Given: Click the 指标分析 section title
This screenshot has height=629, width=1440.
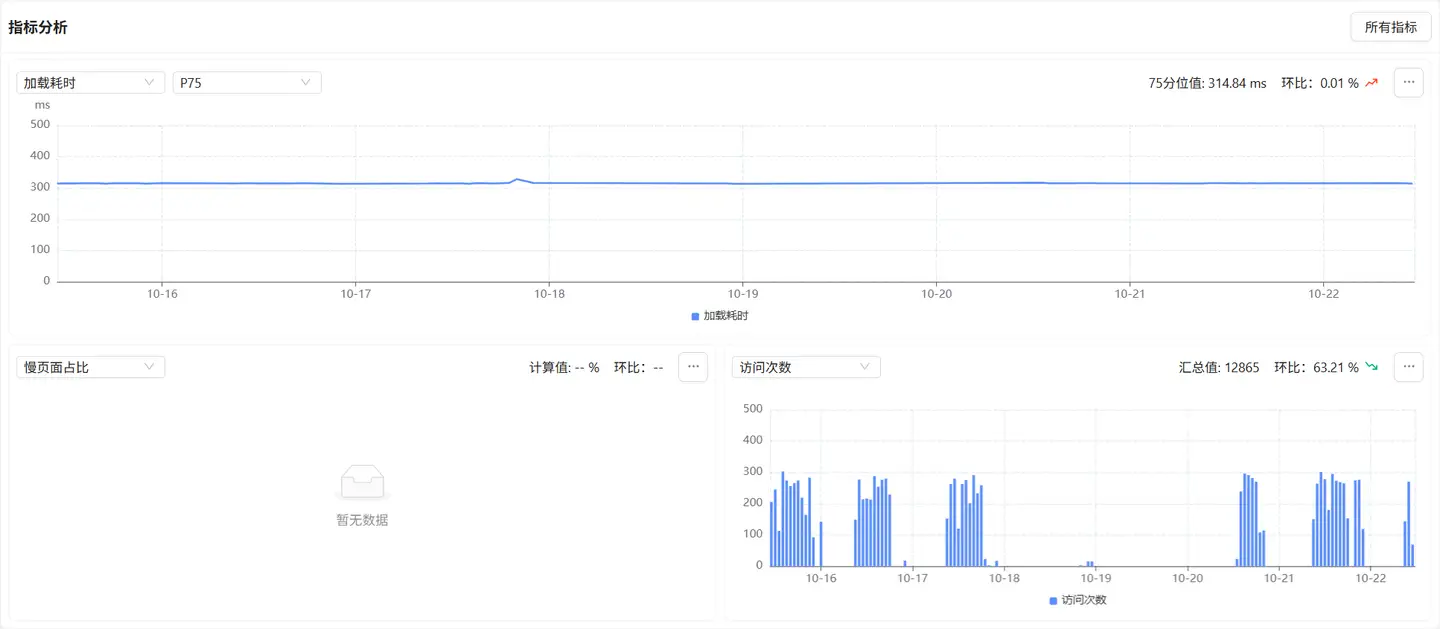Looking at the screenshot, I should [38, 27].
